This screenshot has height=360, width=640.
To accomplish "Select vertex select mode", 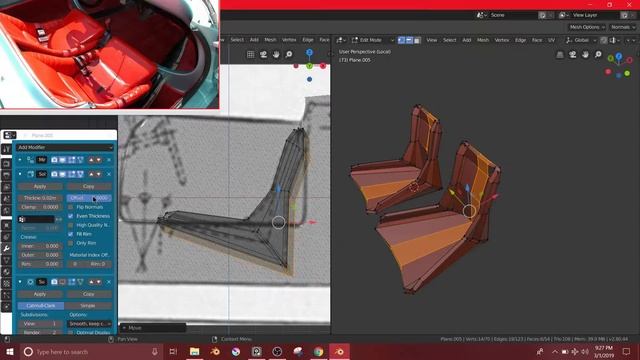I will click(x=401, y=40).
